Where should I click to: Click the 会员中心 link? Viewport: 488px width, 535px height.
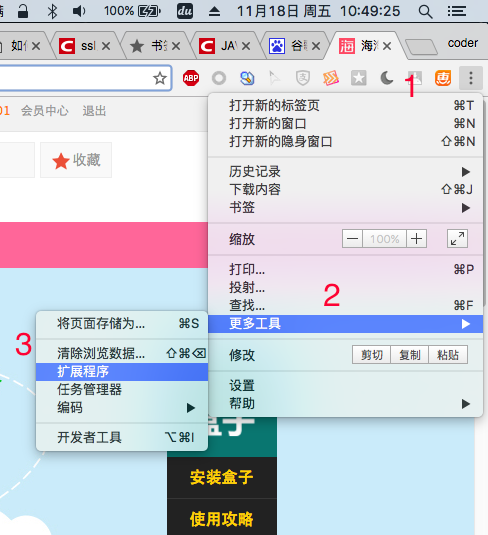point(45,111)
